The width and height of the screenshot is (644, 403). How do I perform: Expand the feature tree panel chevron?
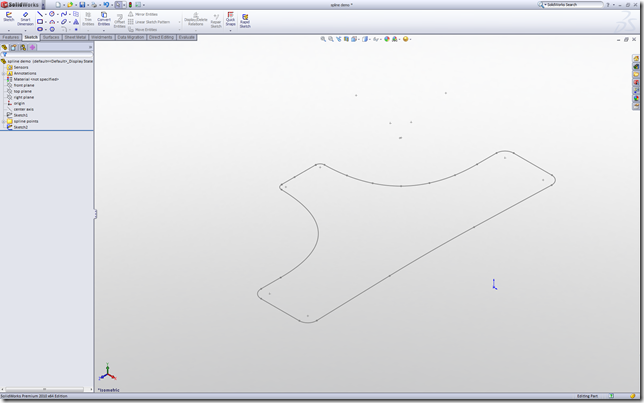(x=90, y=48)
